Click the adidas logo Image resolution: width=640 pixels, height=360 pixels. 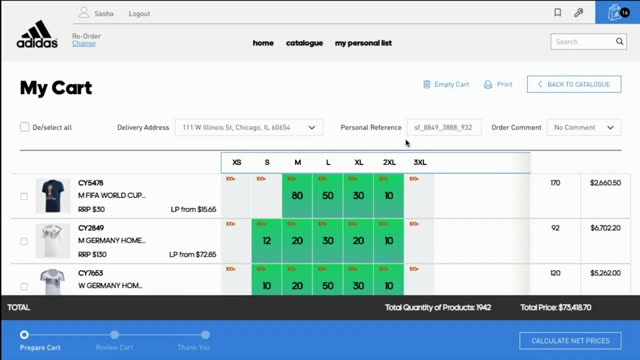click(37, 34)
